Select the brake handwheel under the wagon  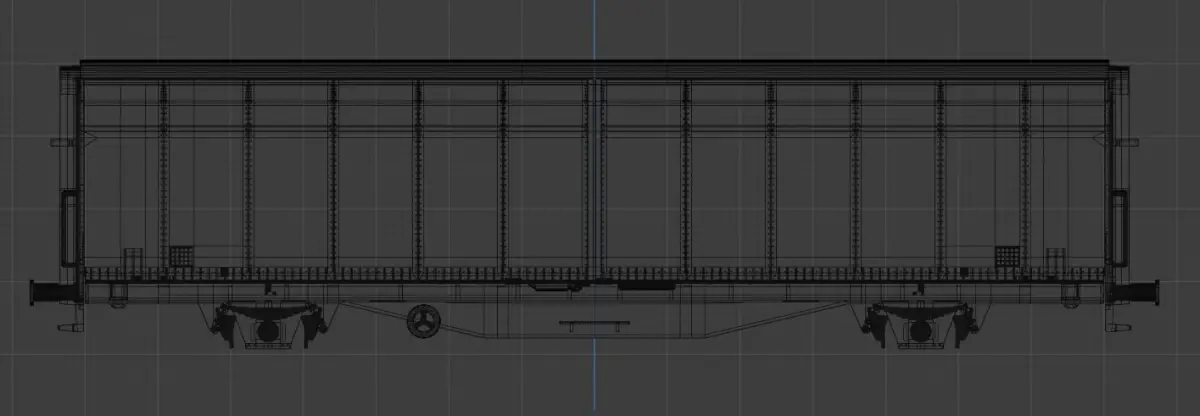[422, 322]
